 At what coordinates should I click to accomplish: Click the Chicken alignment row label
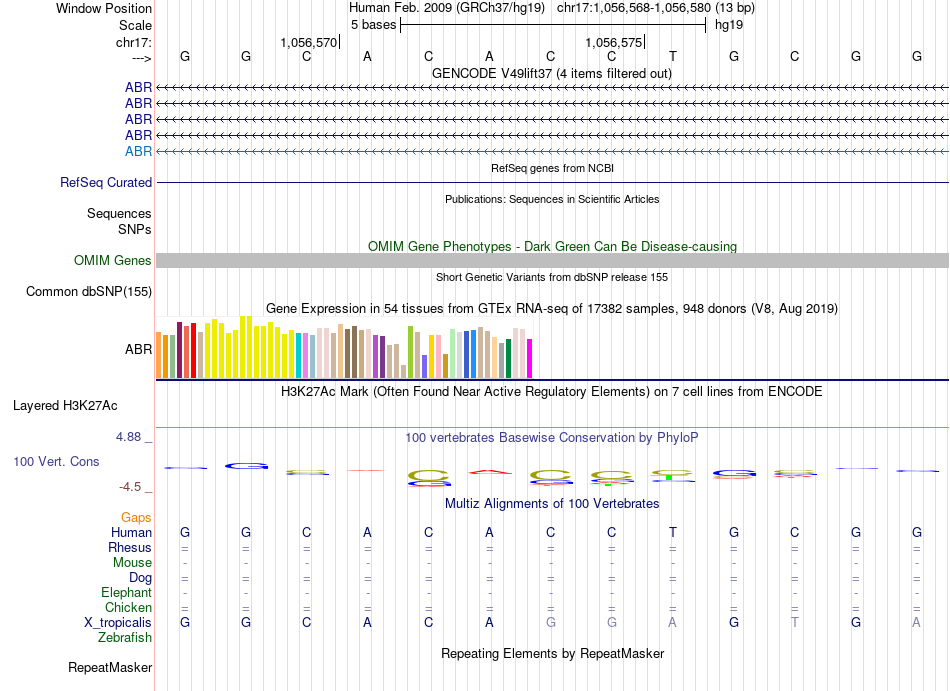[x=128, y=607]
